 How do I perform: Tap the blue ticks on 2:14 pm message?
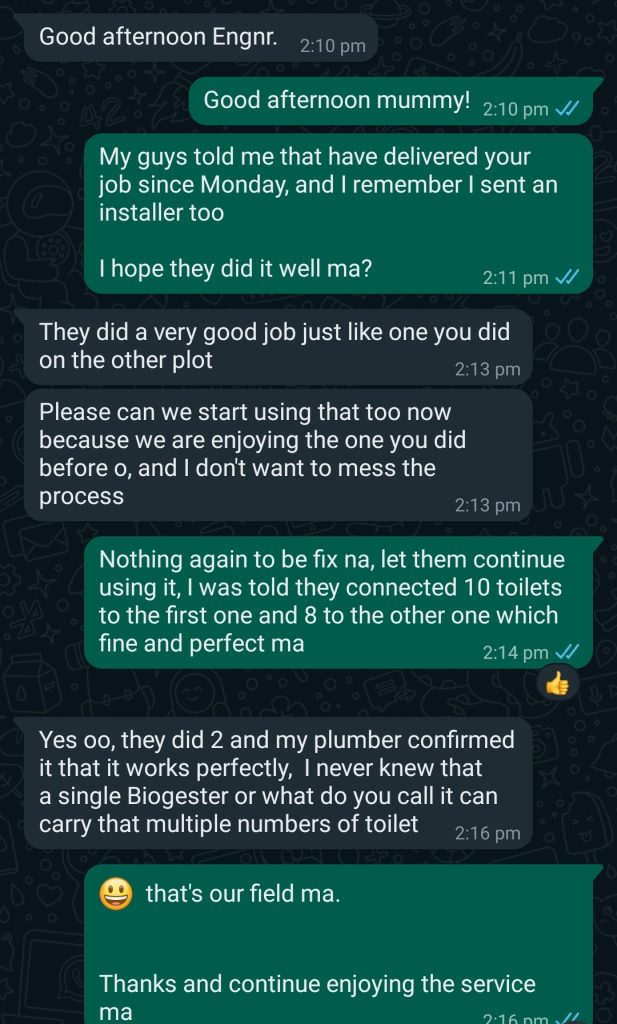click(x=567, y=652)
